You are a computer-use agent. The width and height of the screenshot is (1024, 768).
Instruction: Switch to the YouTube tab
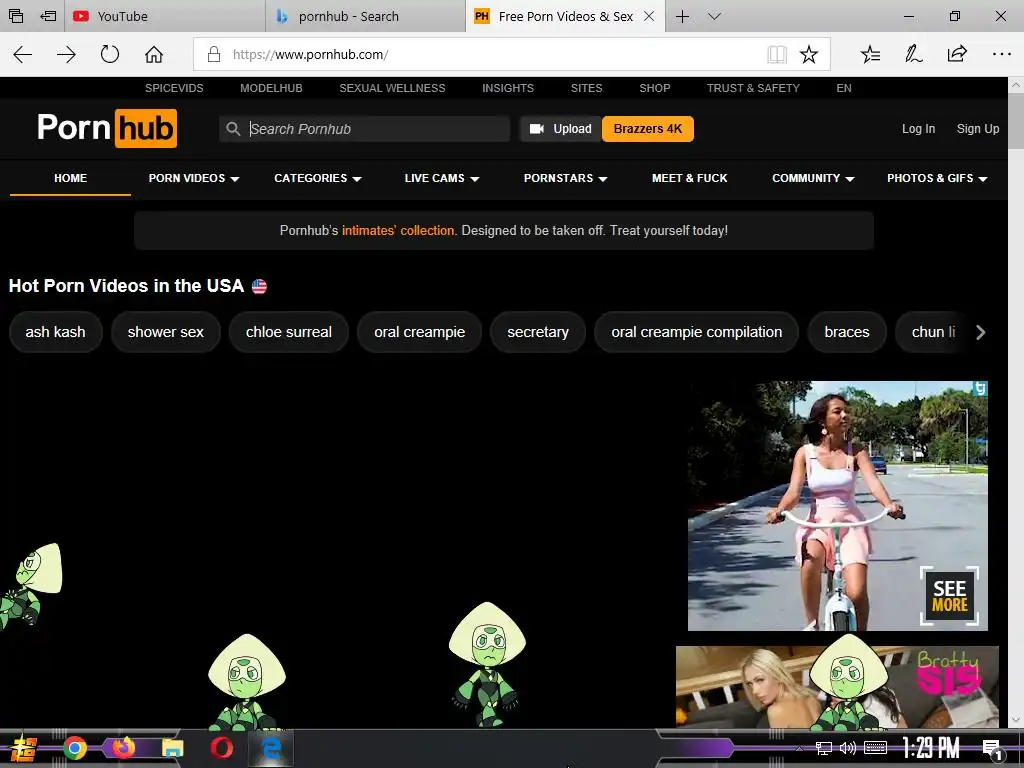click(165, 16)
